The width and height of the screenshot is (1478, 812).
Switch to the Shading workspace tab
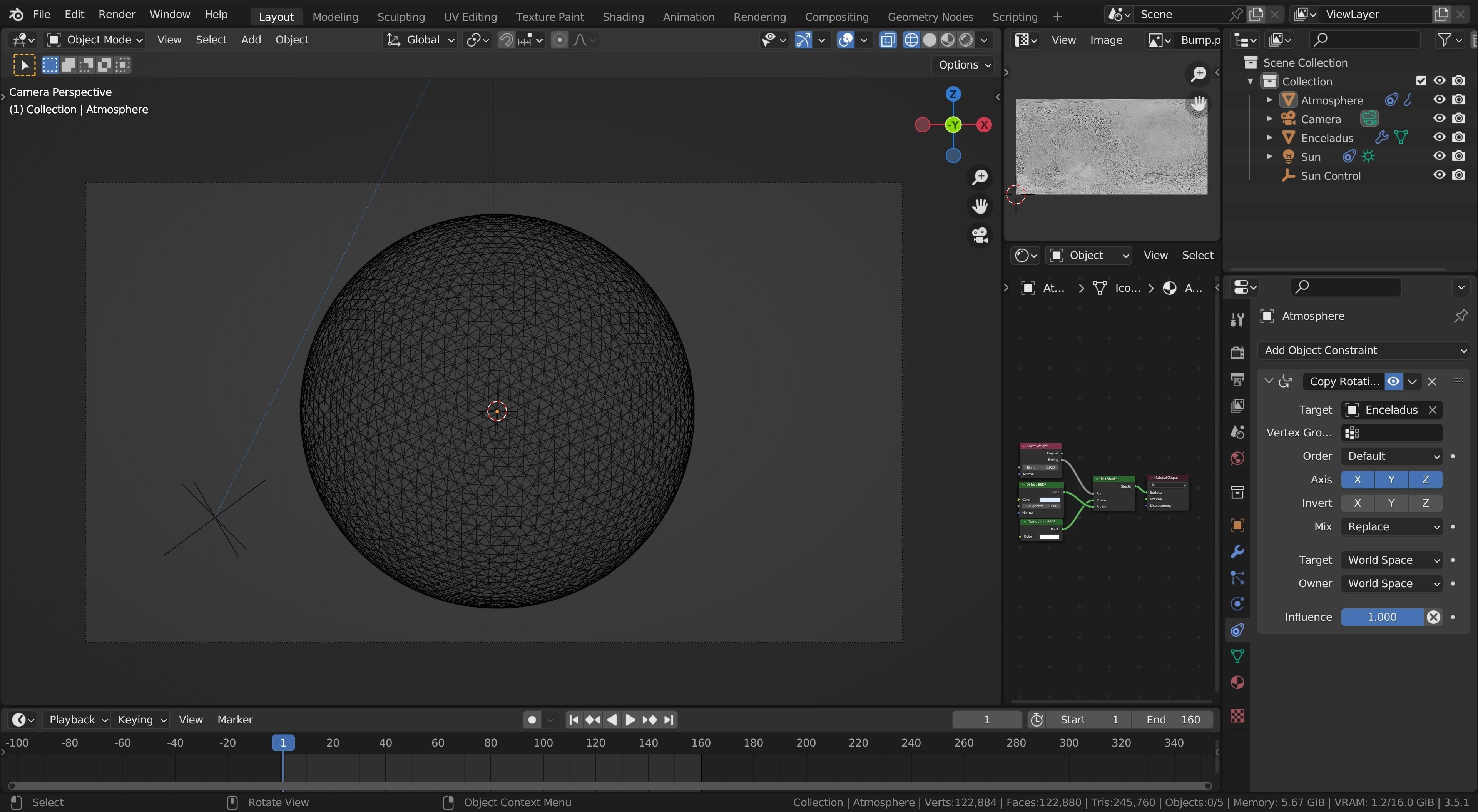pyautogui.click(x=623, y=17)
